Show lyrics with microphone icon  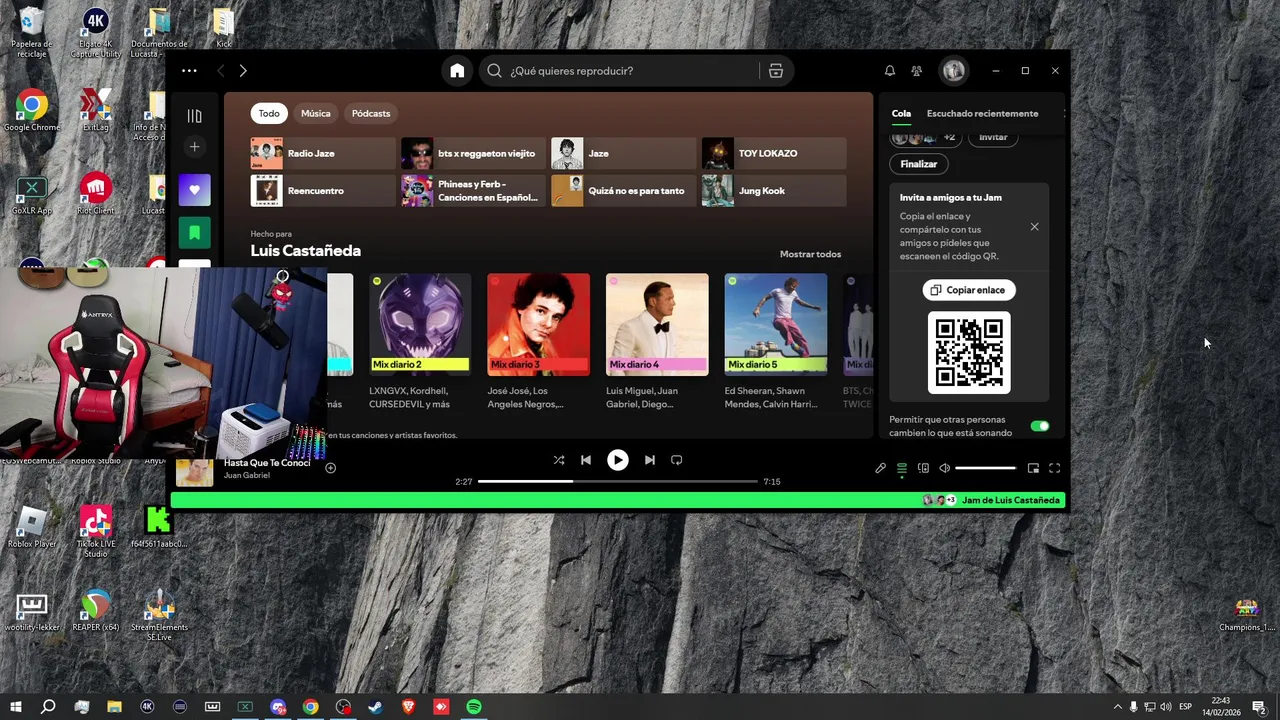point(880,468)
